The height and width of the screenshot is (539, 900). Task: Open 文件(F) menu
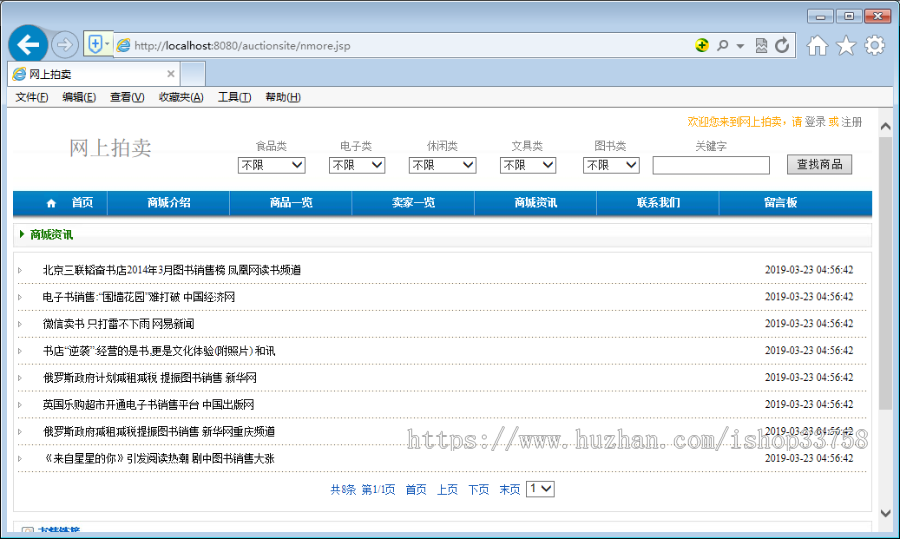pyautogui.click(x=32, y=97)
